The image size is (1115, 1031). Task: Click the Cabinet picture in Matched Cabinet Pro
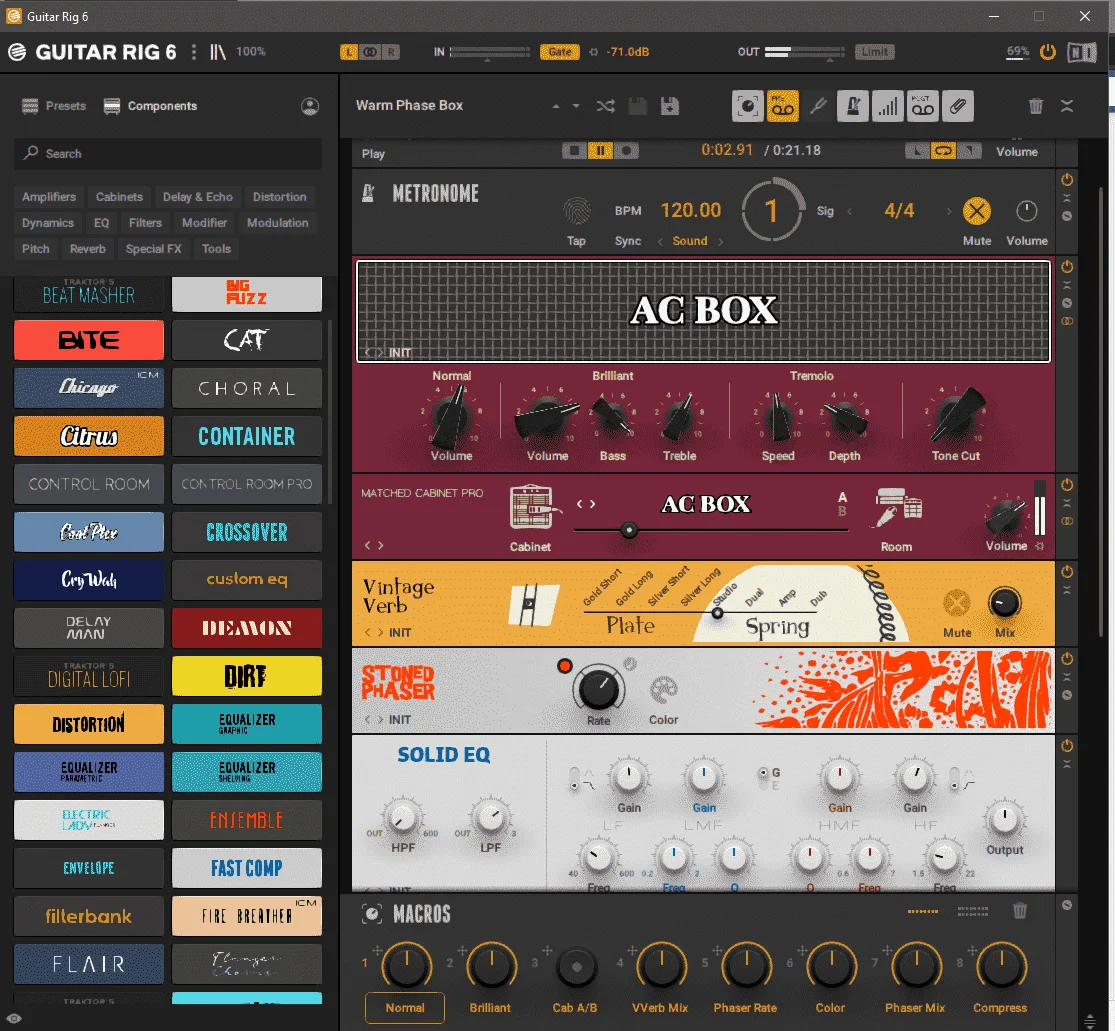click(x=531, y=506)
